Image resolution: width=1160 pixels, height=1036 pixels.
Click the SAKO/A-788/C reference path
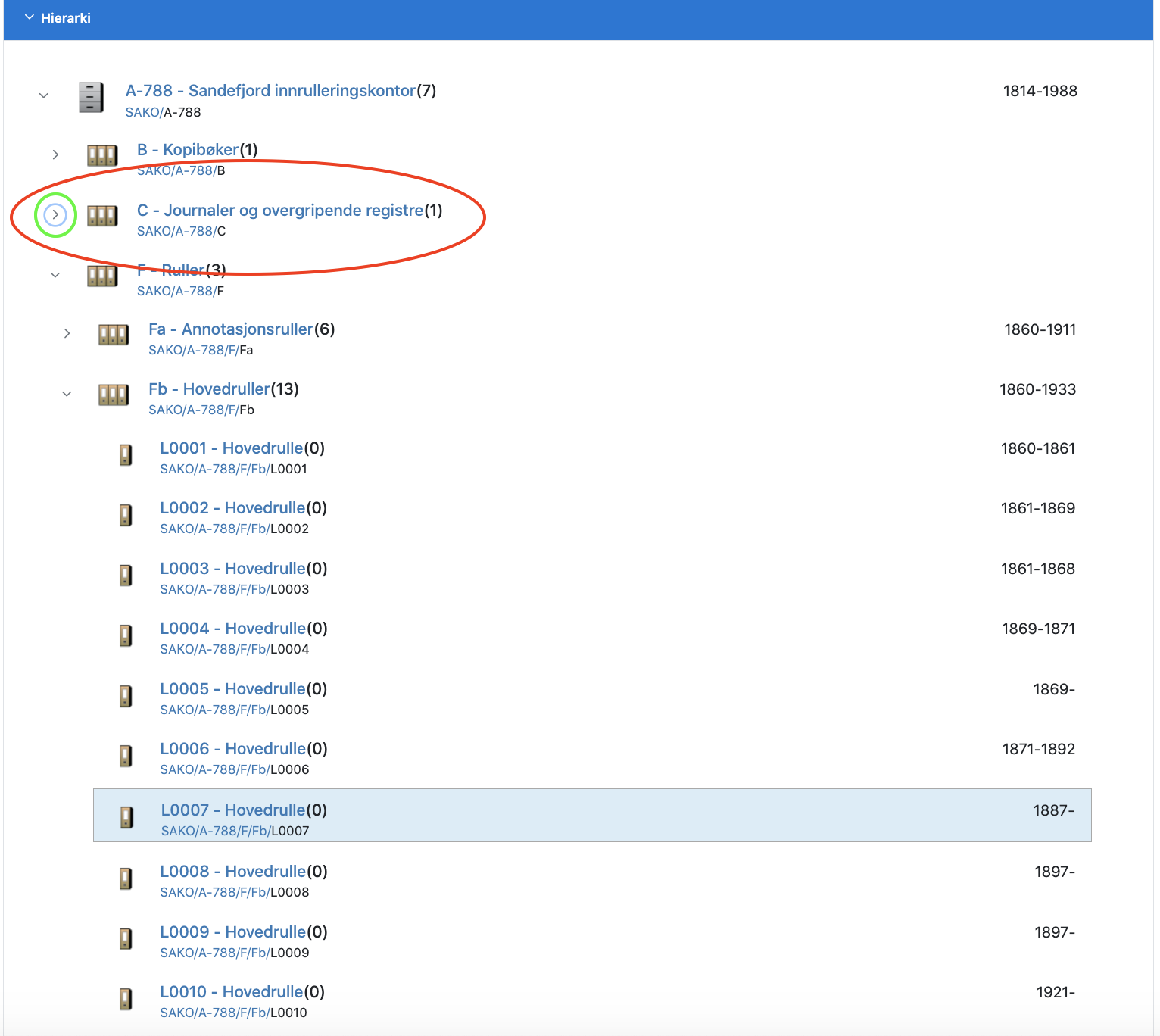pos(182,232)
